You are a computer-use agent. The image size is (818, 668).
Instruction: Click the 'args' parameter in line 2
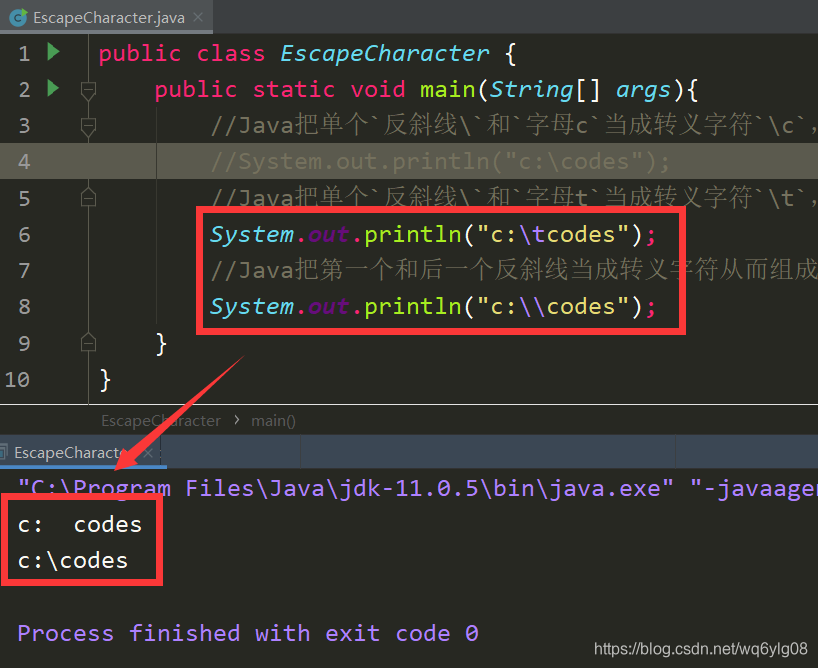[643, 89]
